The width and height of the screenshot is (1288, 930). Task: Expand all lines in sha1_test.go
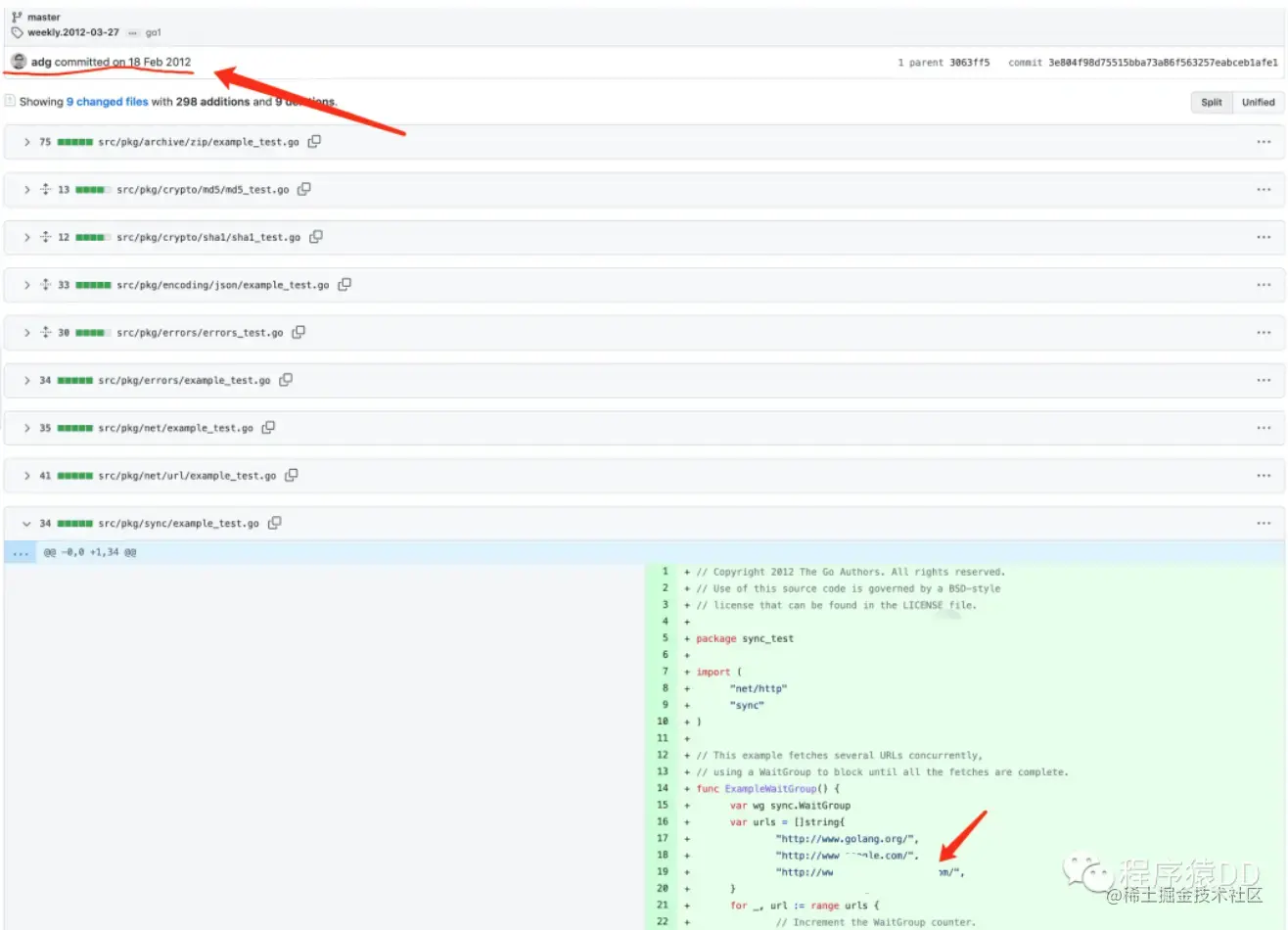45,237
